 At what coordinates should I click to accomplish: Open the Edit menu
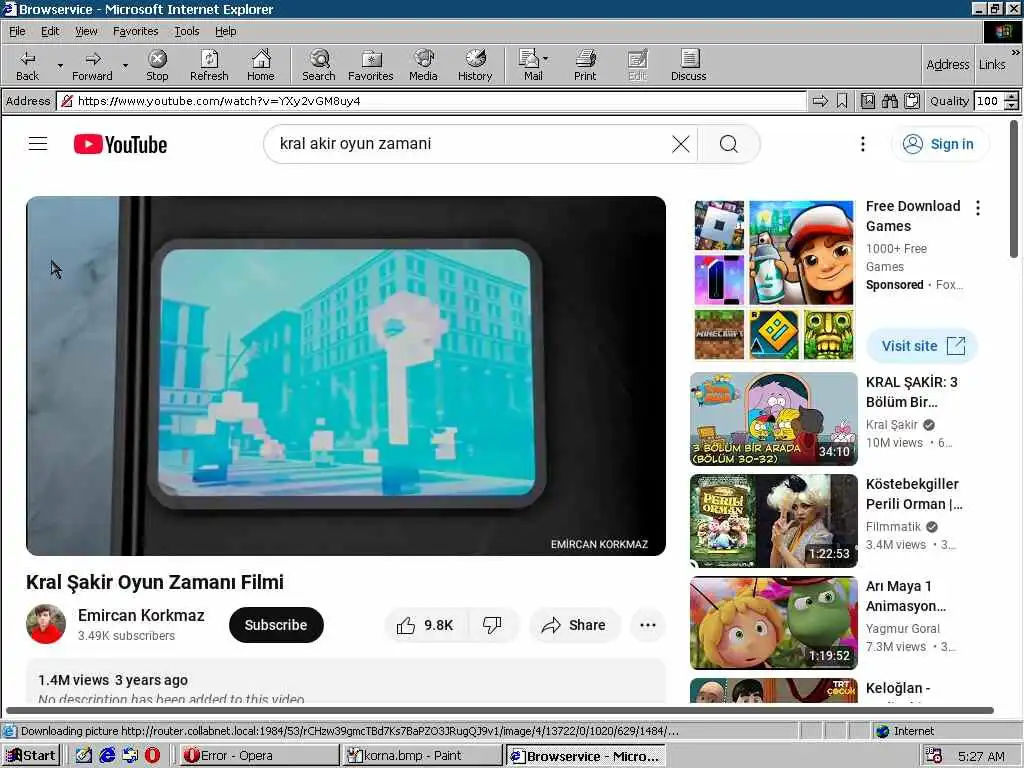(x=50, y=31)
